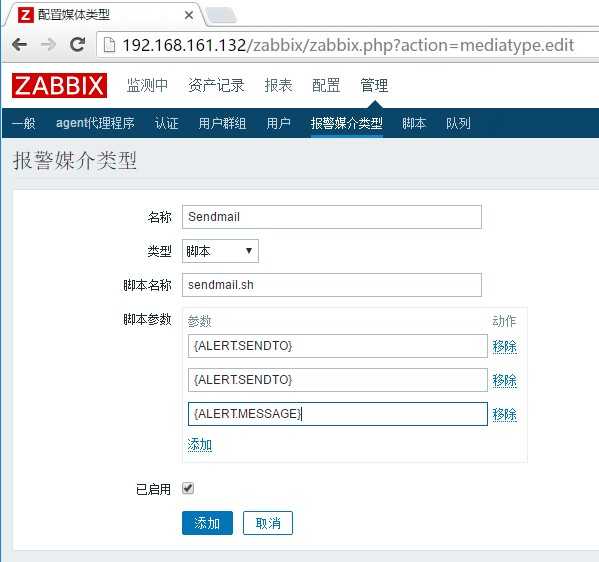Screen dimensions: 599x562
Task: Open the 资产记录 menu
Action: pos(216,85)
